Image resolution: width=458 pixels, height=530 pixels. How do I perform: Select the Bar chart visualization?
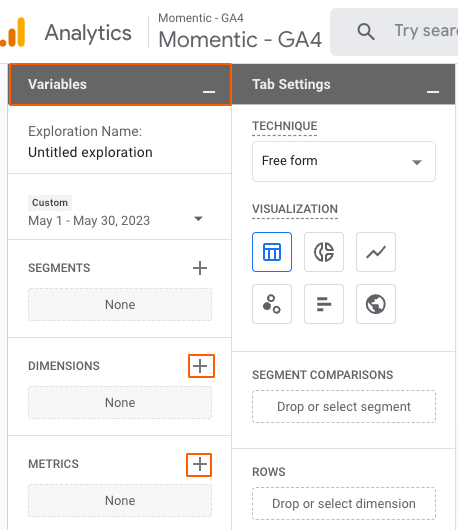click(x=324, y=304)
